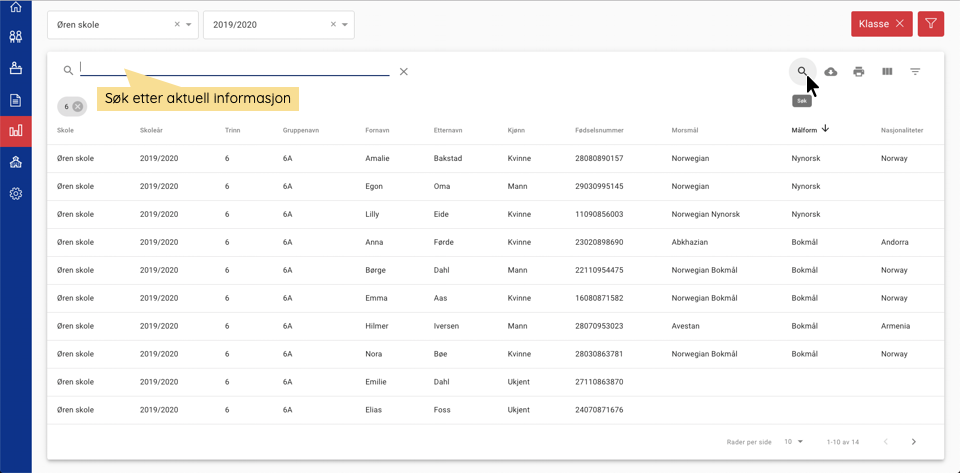Open the teacher desk sidebar icon
Screen dimensions: 960x473
(16, 68)
